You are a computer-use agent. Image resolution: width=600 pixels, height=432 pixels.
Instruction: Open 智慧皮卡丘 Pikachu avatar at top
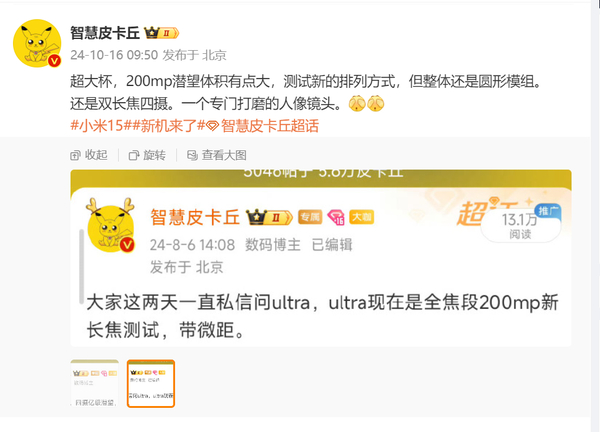(37, 43)
